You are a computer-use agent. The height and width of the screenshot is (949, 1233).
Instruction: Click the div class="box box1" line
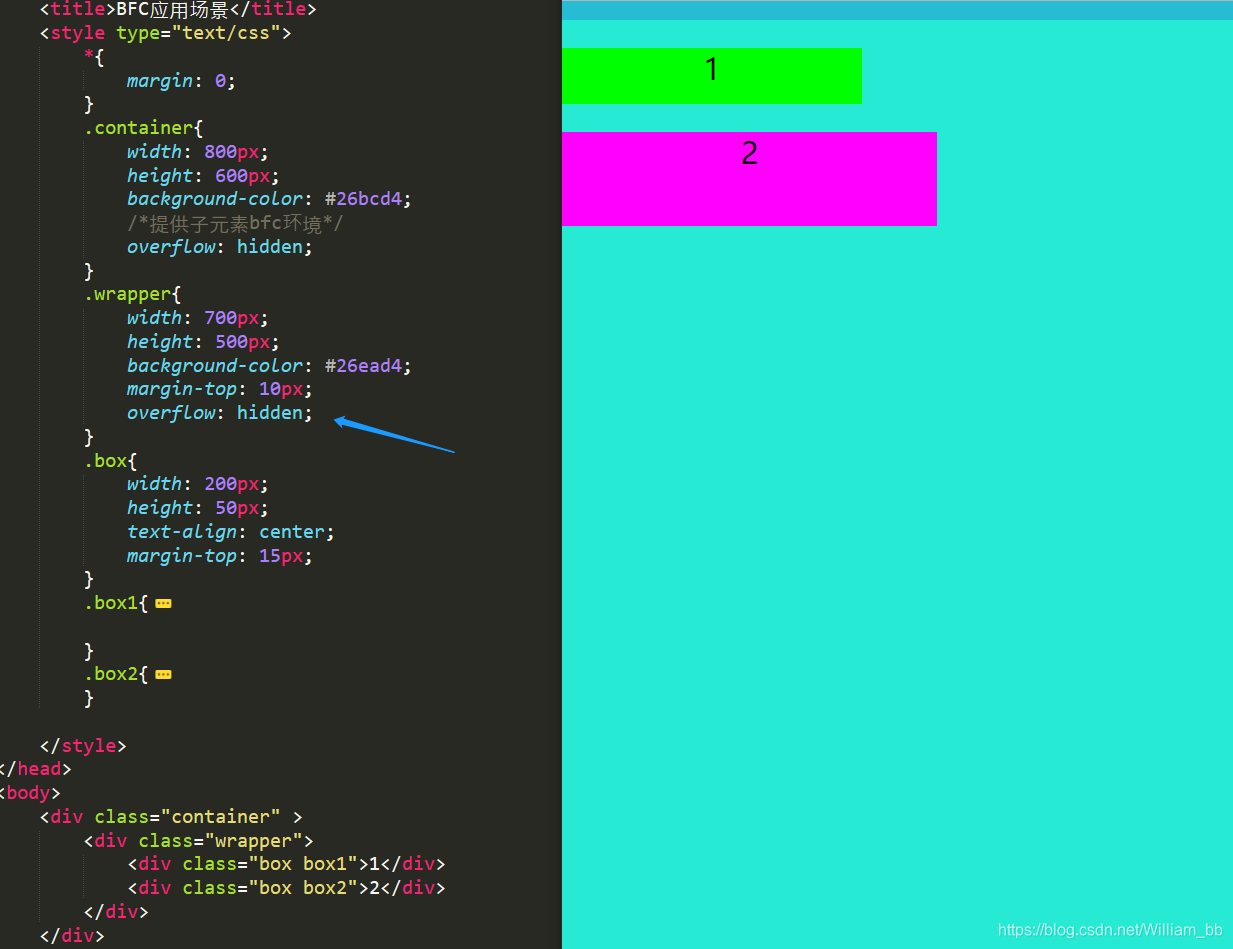286,864
